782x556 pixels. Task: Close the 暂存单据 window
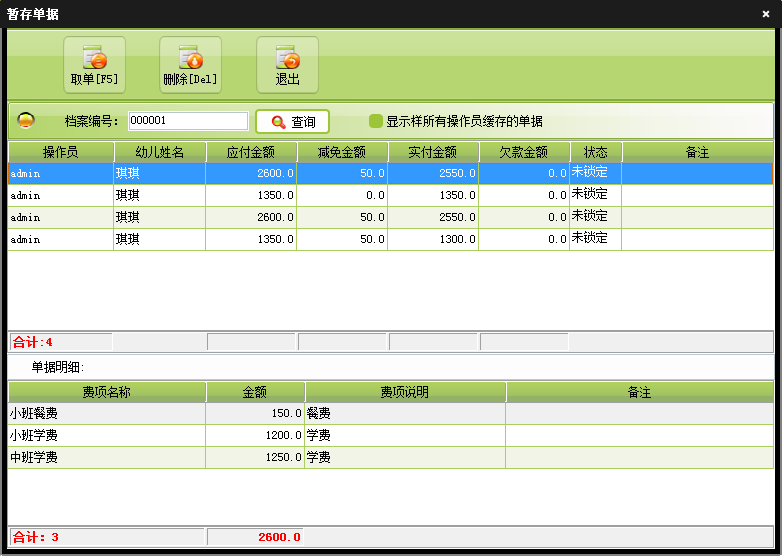coord(765,14)
